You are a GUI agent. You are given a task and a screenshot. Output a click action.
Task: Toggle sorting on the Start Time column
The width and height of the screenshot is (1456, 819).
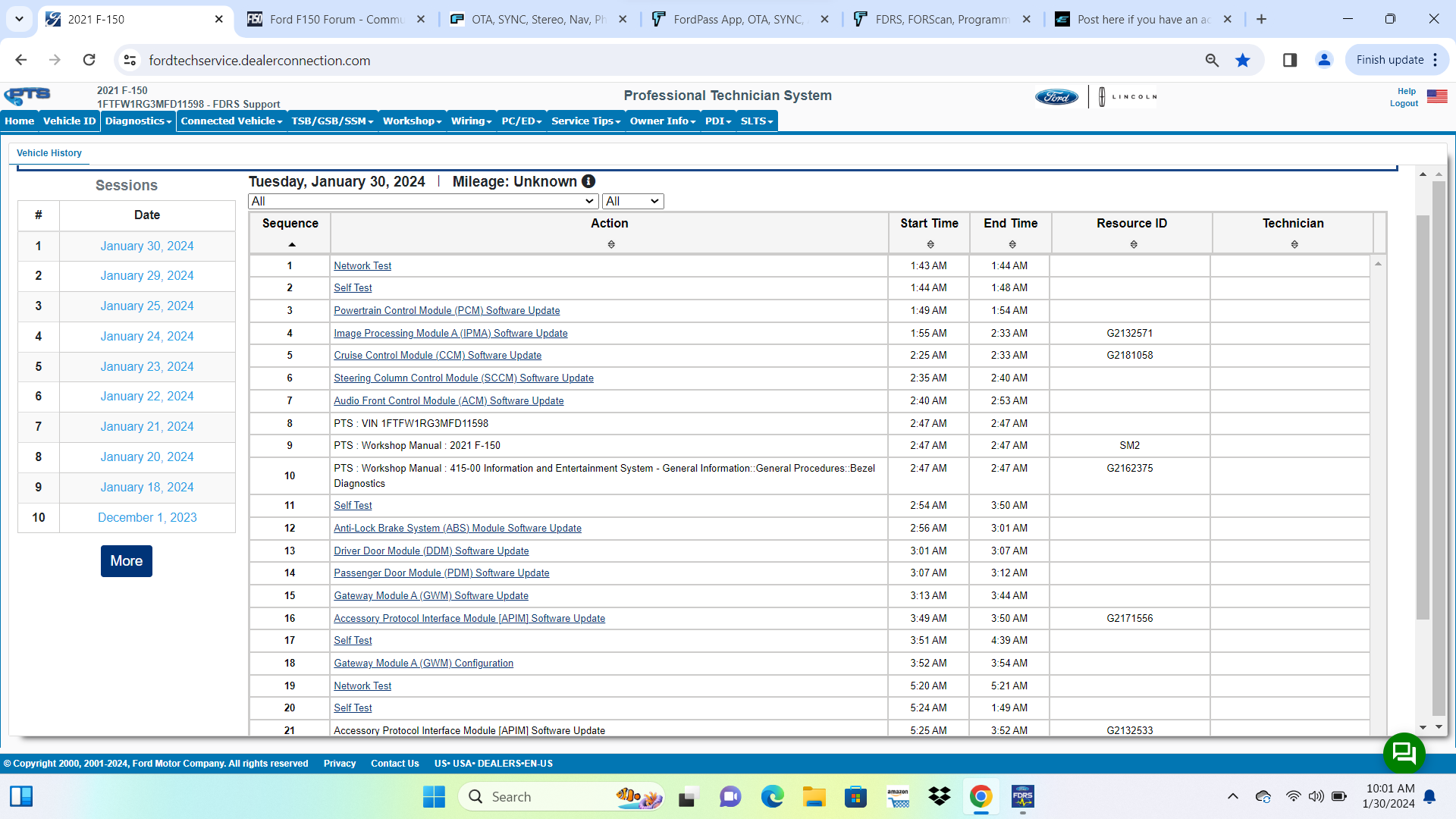pos(930,243)
